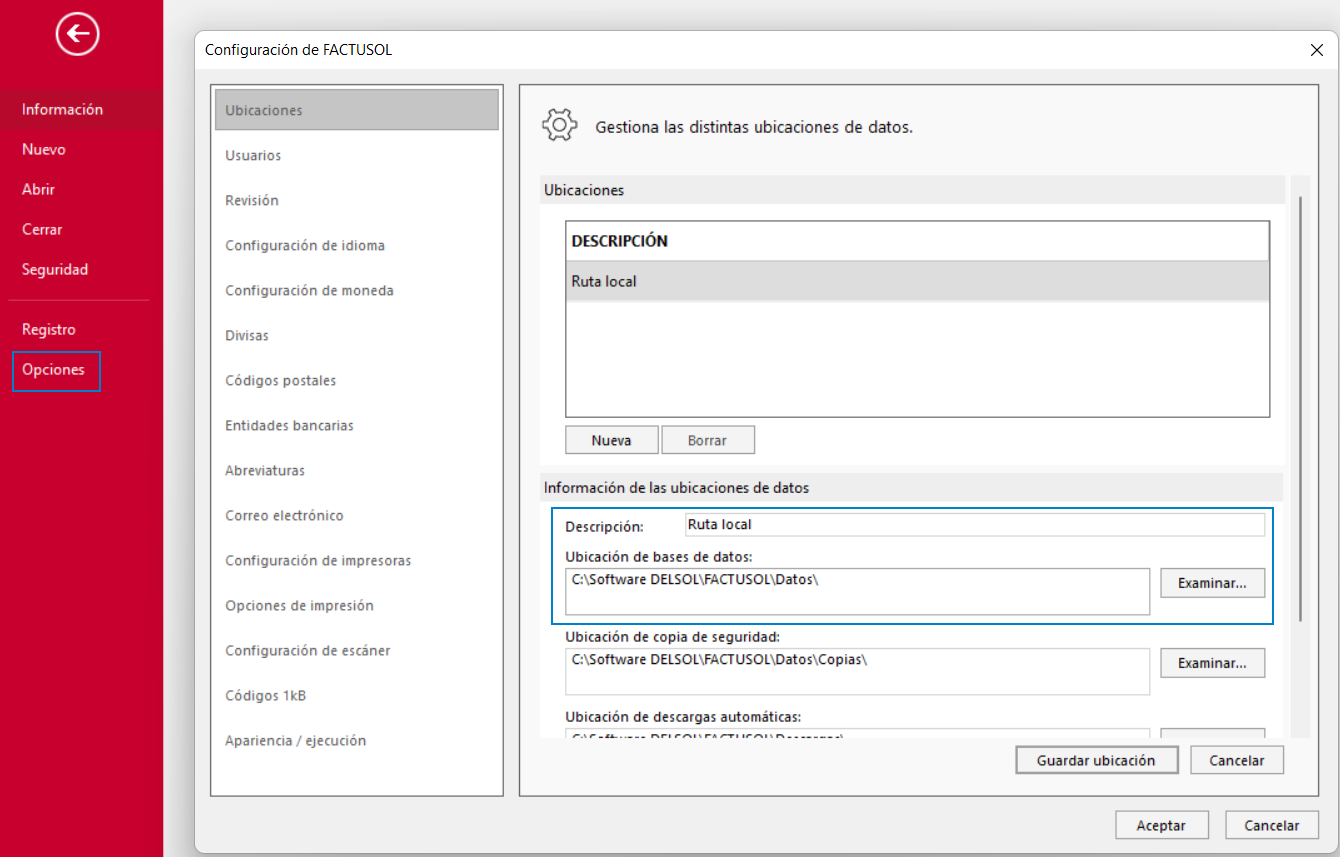Close the Configuración de FACTUSOL dialog
This screenshot has height=857, width=1340.
click(x=1316, y=49)
